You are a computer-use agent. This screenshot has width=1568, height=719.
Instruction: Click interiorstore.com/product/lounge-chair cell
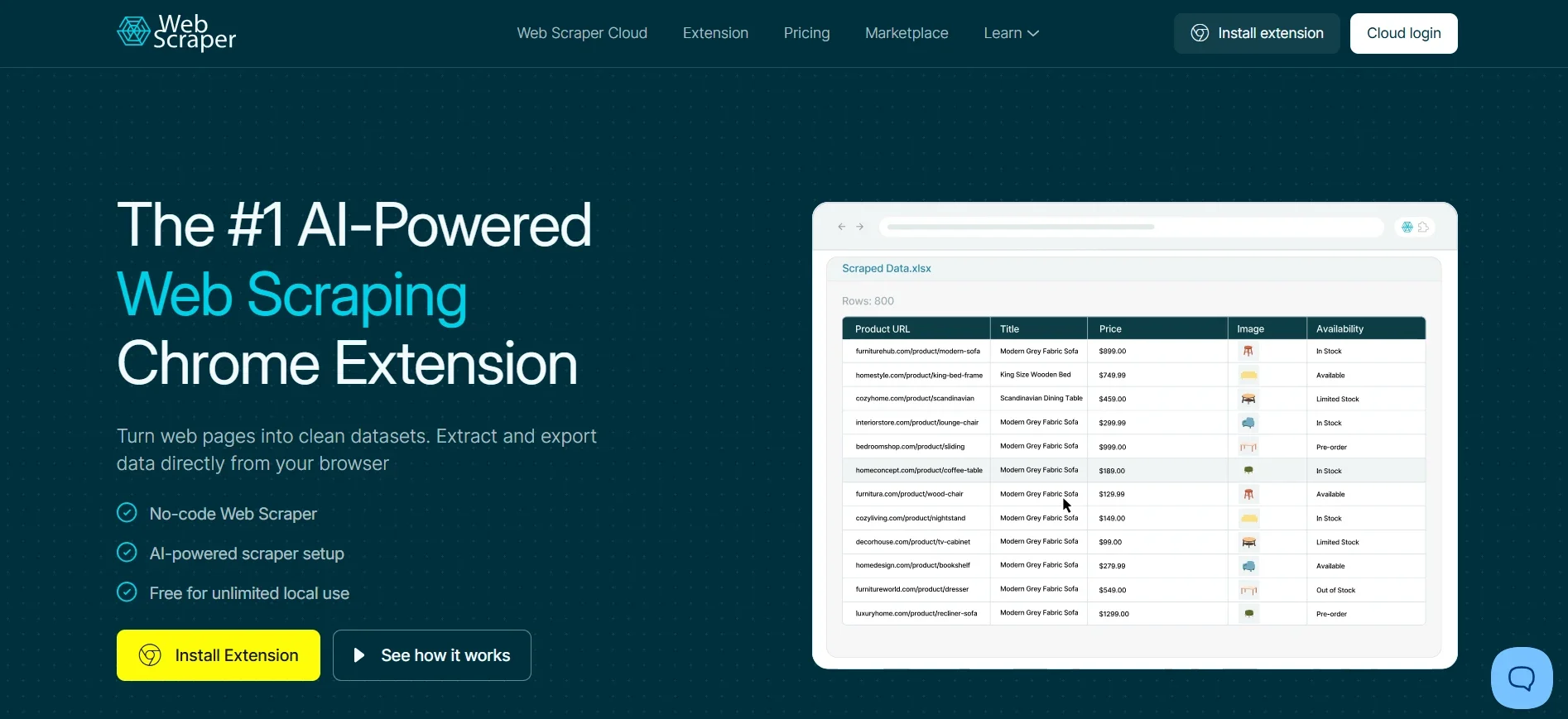pyautogui.click(x=916, y=423)
